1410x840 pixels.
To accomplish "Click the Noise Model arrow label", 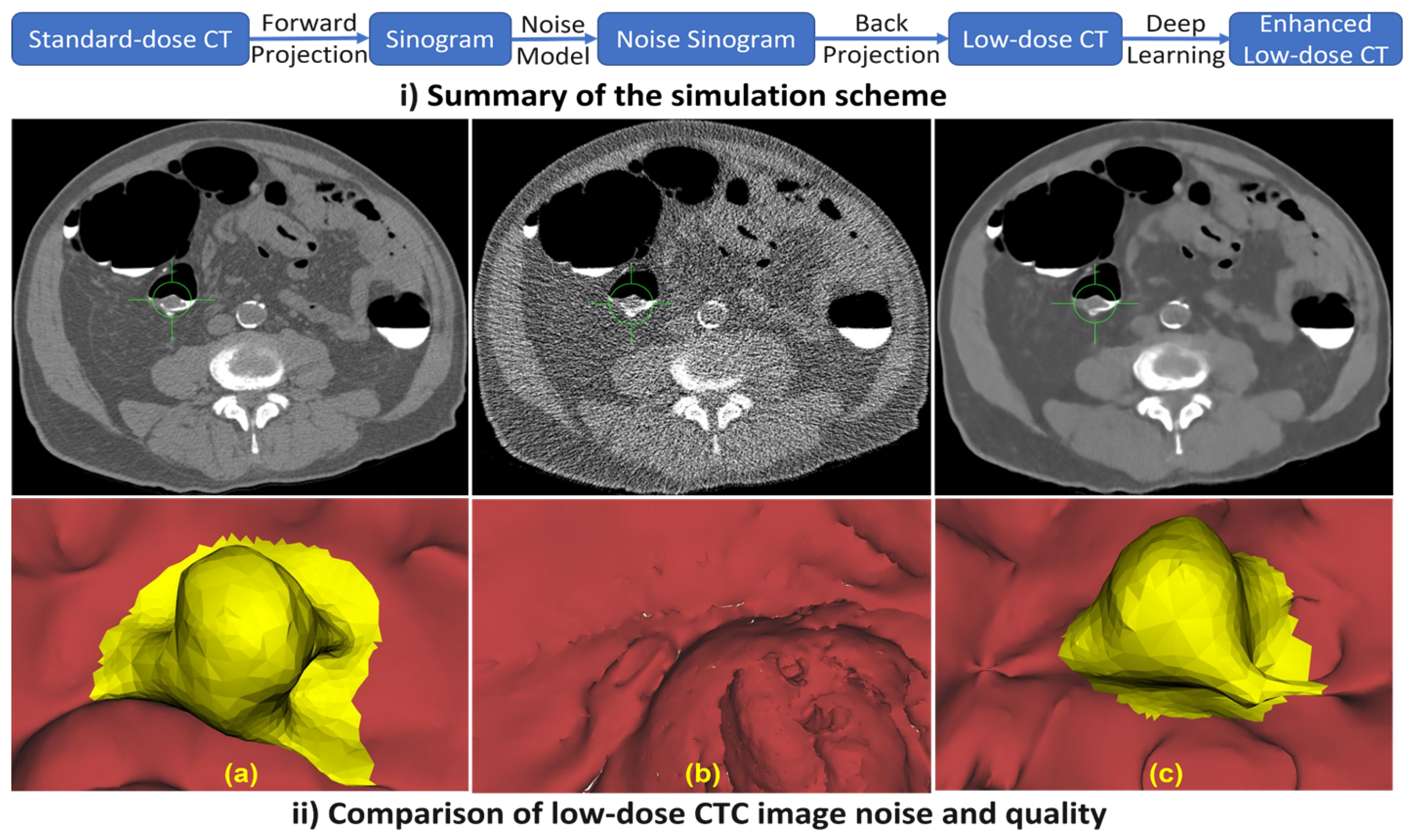I will coord(553,40).
